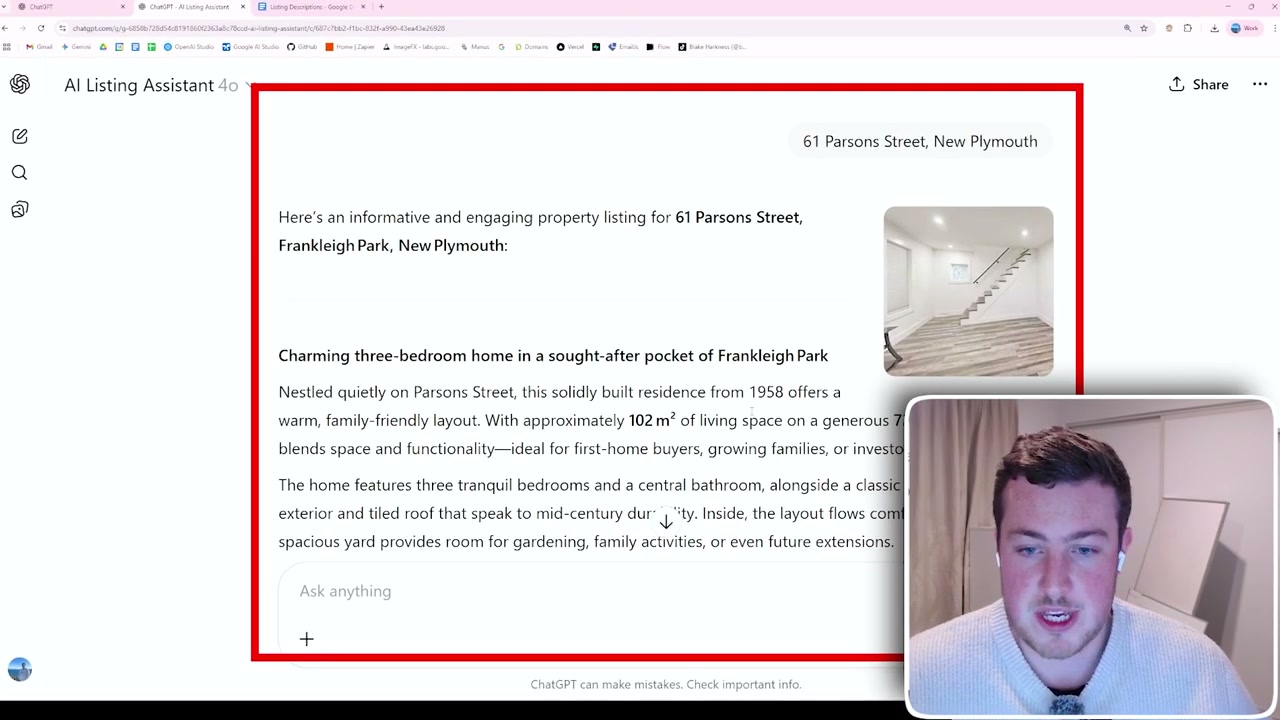Screen dimensions: 1280x720
Task: Open the ImageFX bookmark
Action: pos(416,47)
